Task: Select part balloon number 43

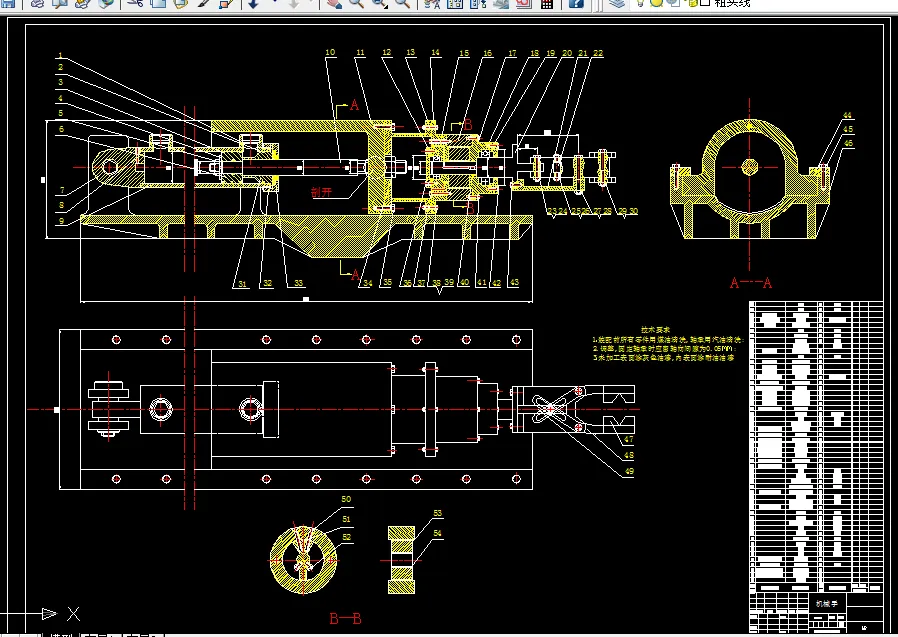Action: 514,282
